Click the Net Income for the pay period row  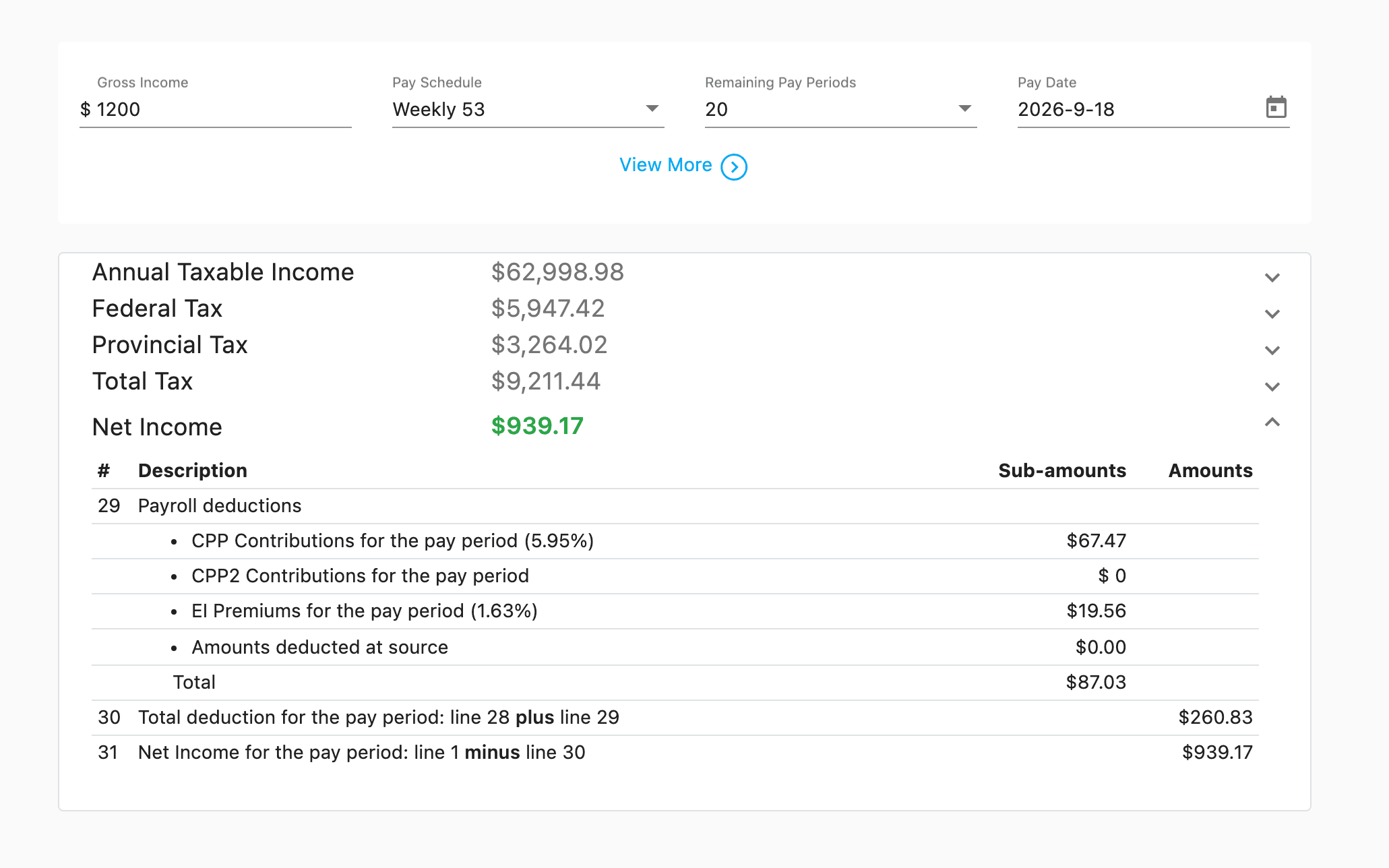click(x=675, y=753)
